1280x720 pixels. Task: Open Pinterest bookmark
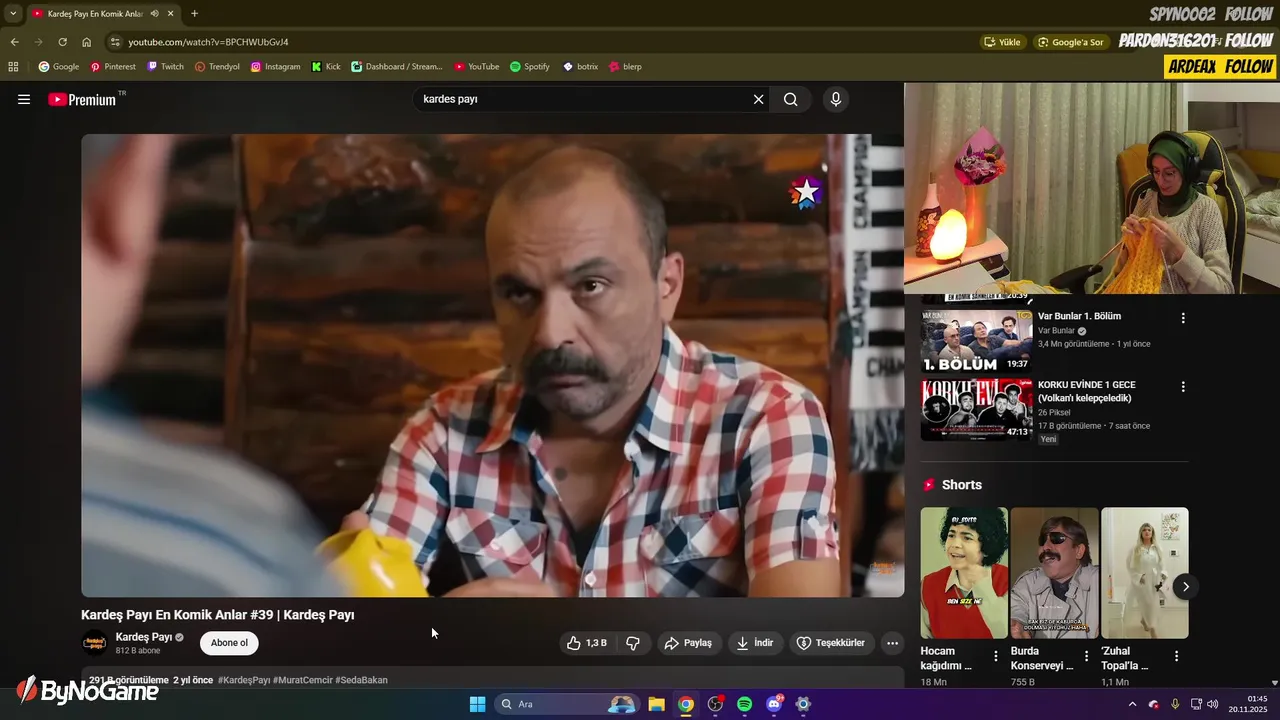point(112,67)
